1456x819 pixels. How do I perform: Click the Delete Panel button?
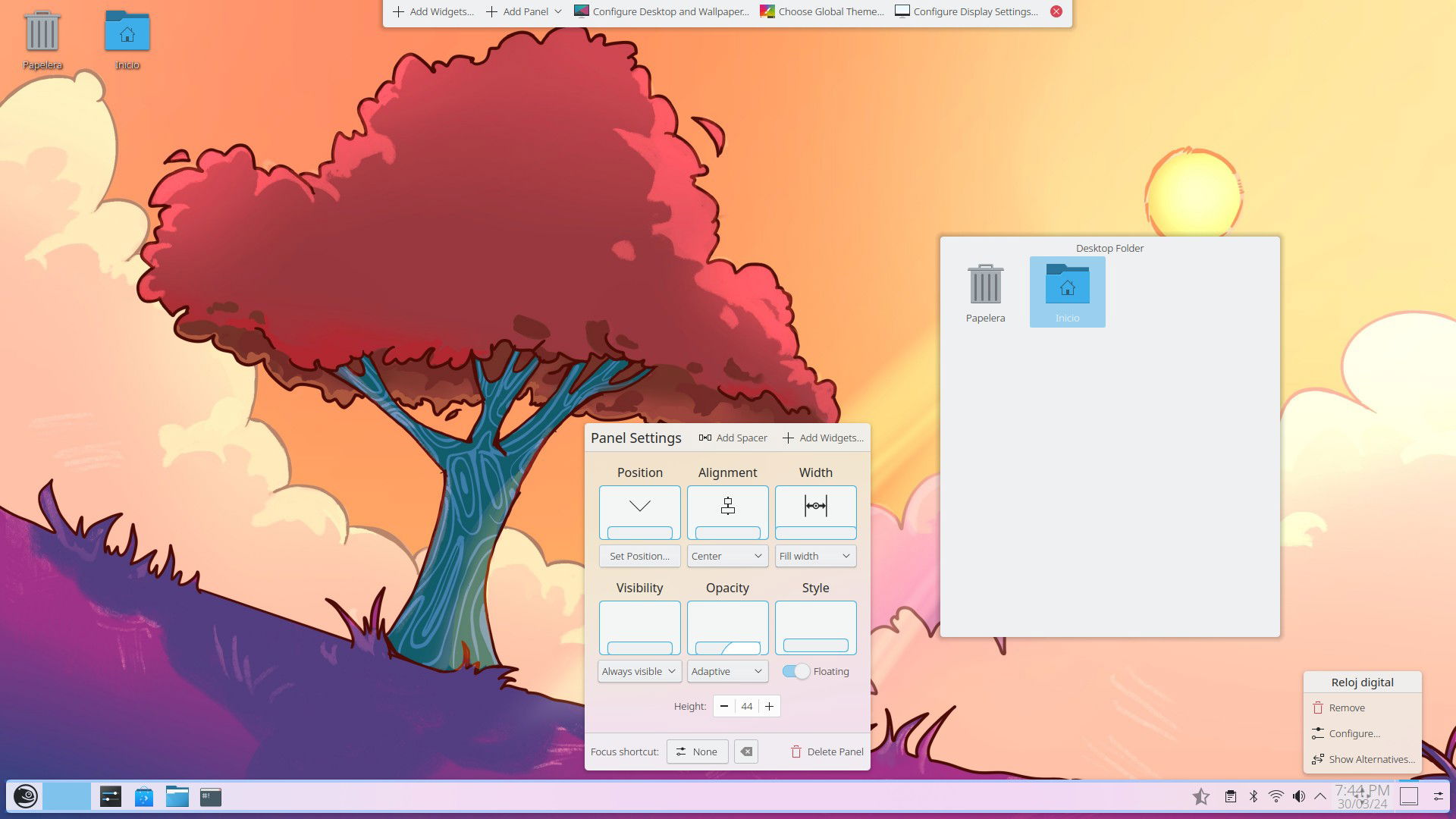[826, 752]
